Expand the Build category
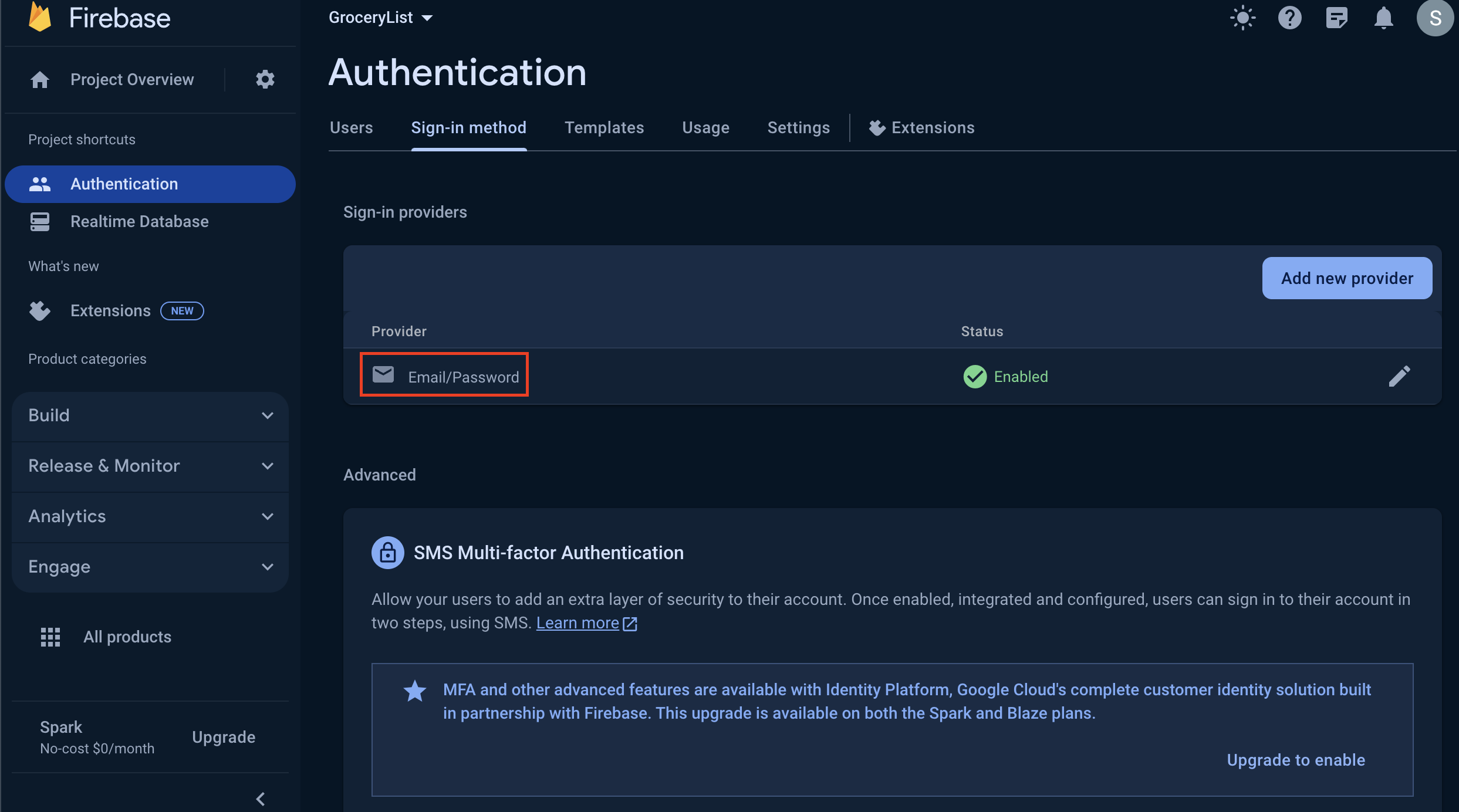 point(150,415)
